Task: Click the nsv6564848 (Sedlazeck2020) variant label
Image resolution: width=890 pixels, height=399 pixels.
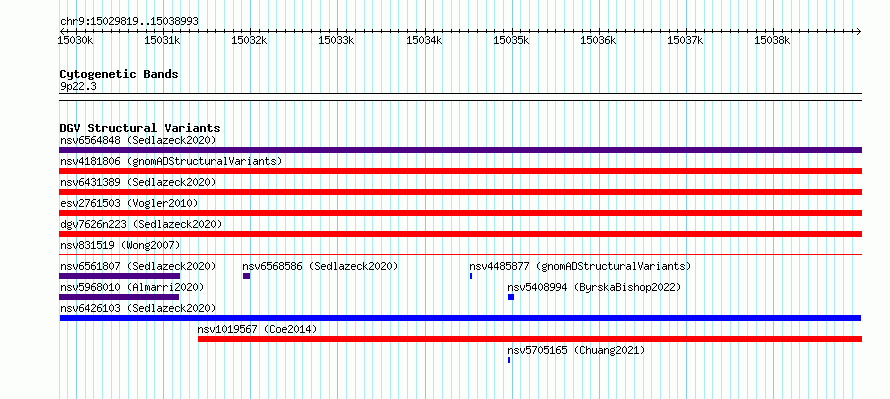Action: click(x=138, y=140)
